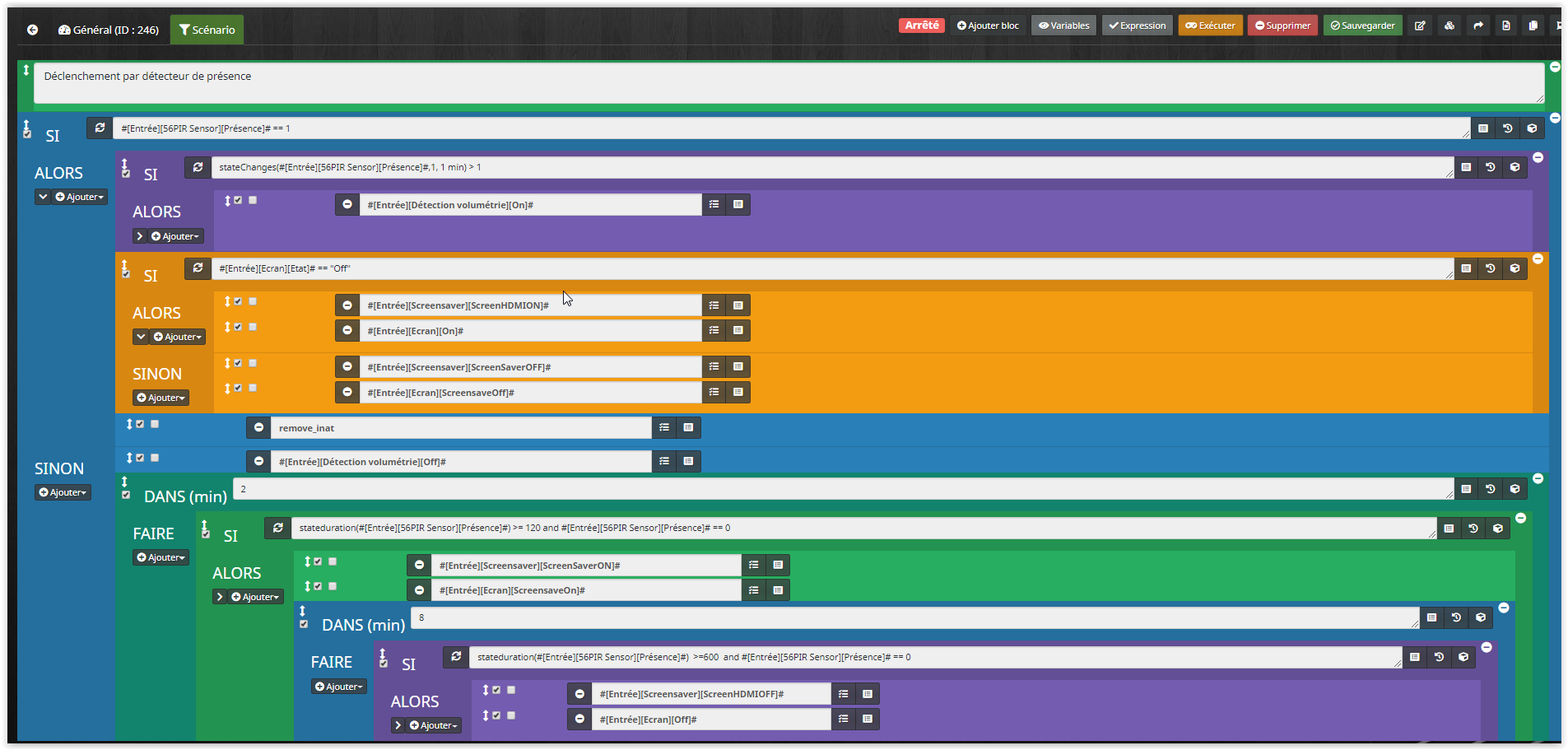Click the refresh icon beside the Présence == 1 condition
Image resolution: width=1568 pixels, height=750 pixels.
(x=100, y=128)
